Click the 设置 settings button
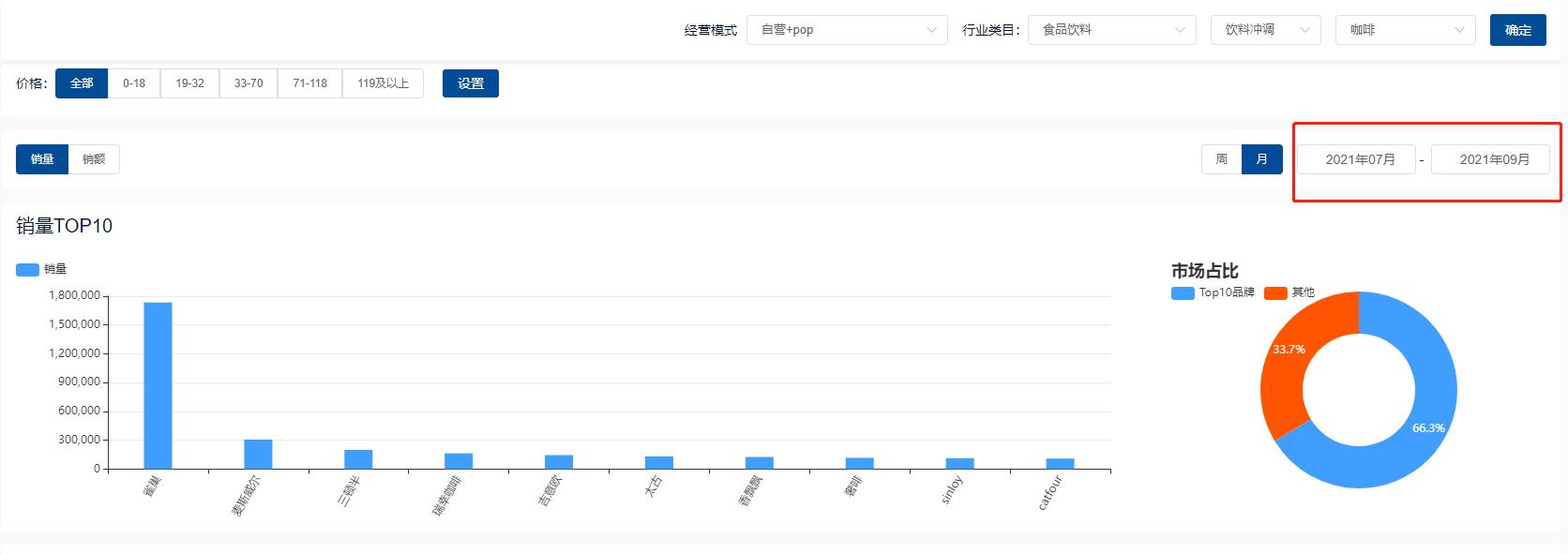 [470, 83]
